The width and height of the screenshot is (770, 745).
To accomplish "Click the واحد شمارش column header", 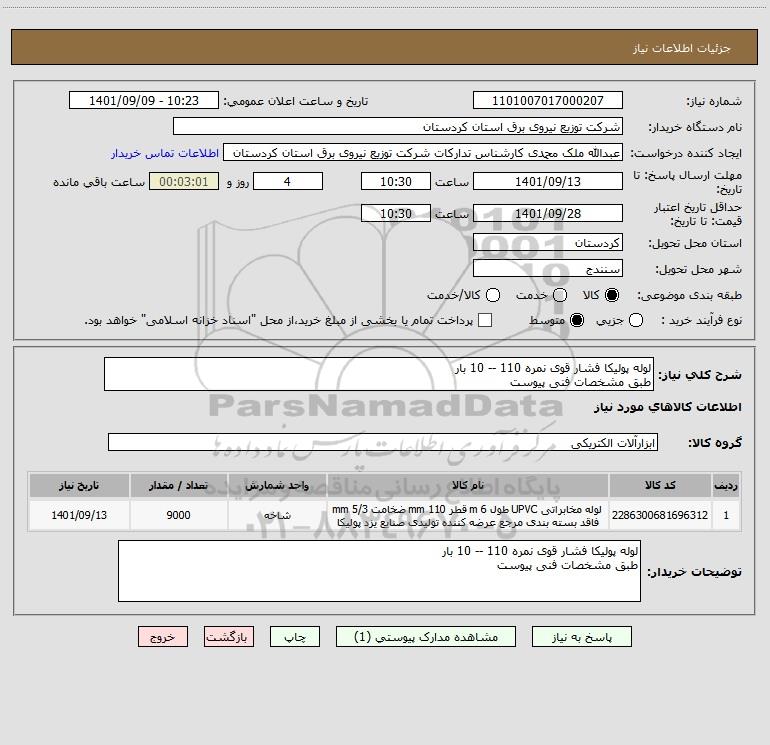I will (x=277, y=485).
